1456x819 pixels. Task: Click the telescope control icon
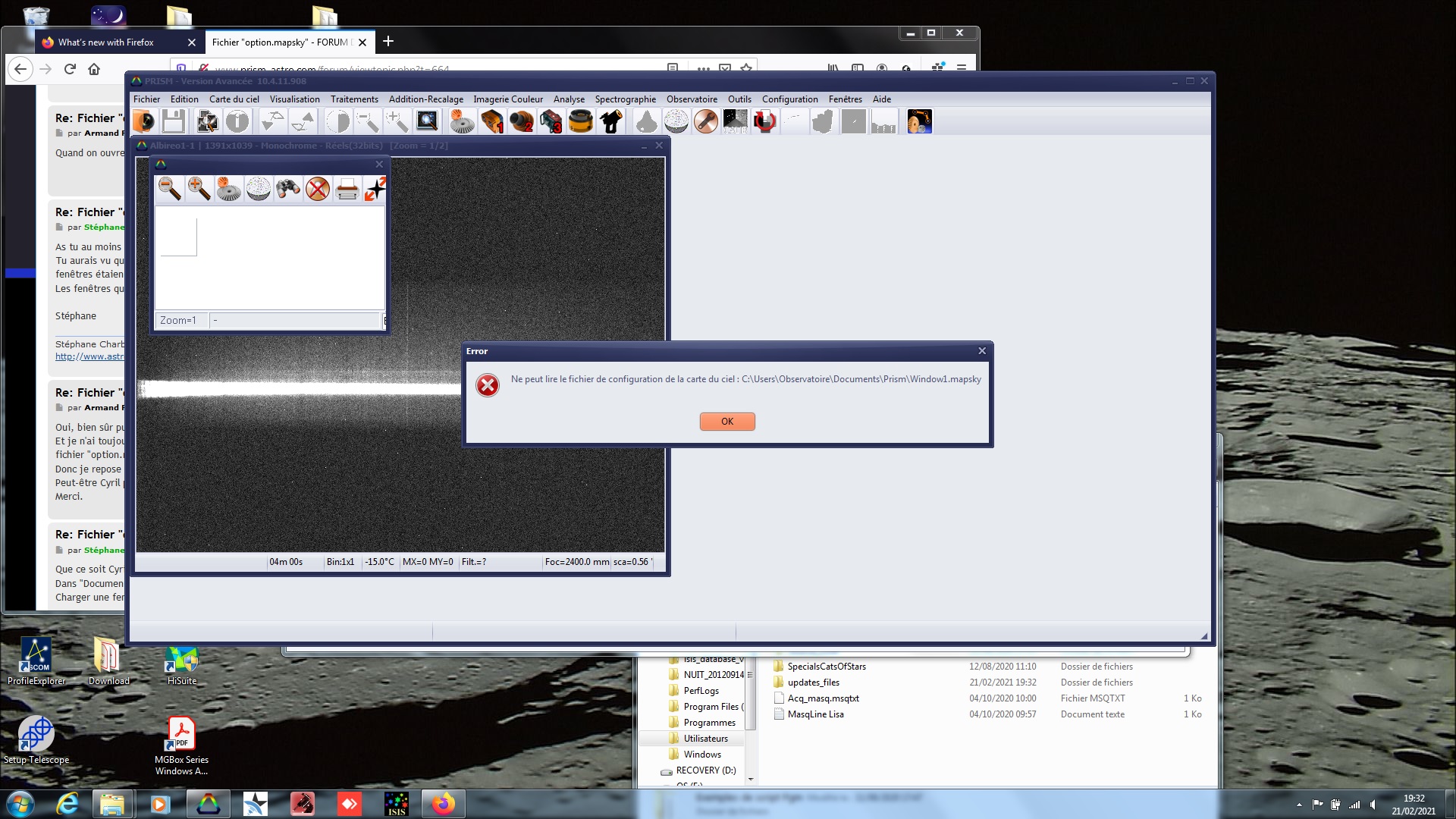610,121
